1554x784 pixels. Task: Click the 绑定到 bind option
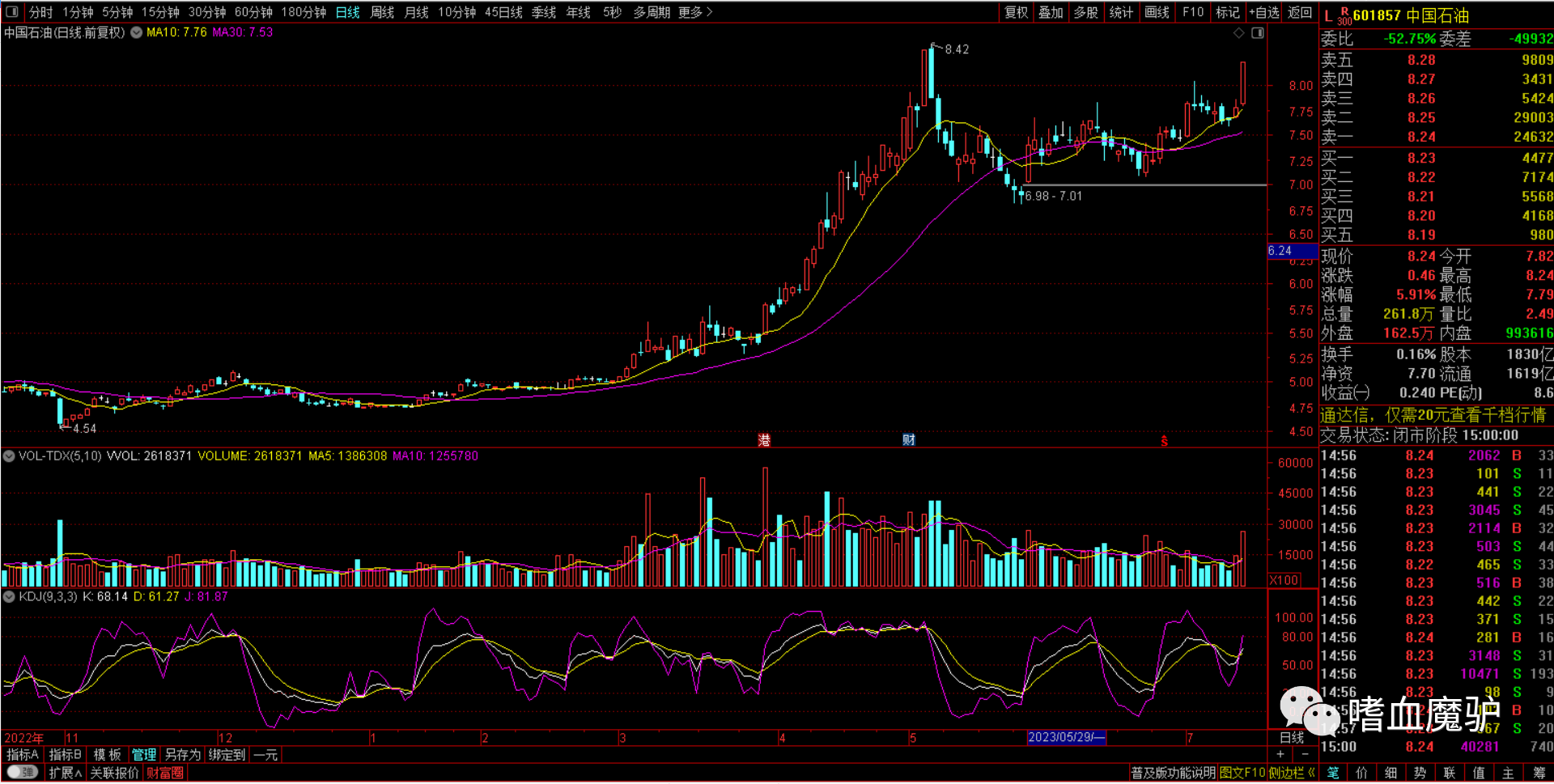(x=227, y=755)
